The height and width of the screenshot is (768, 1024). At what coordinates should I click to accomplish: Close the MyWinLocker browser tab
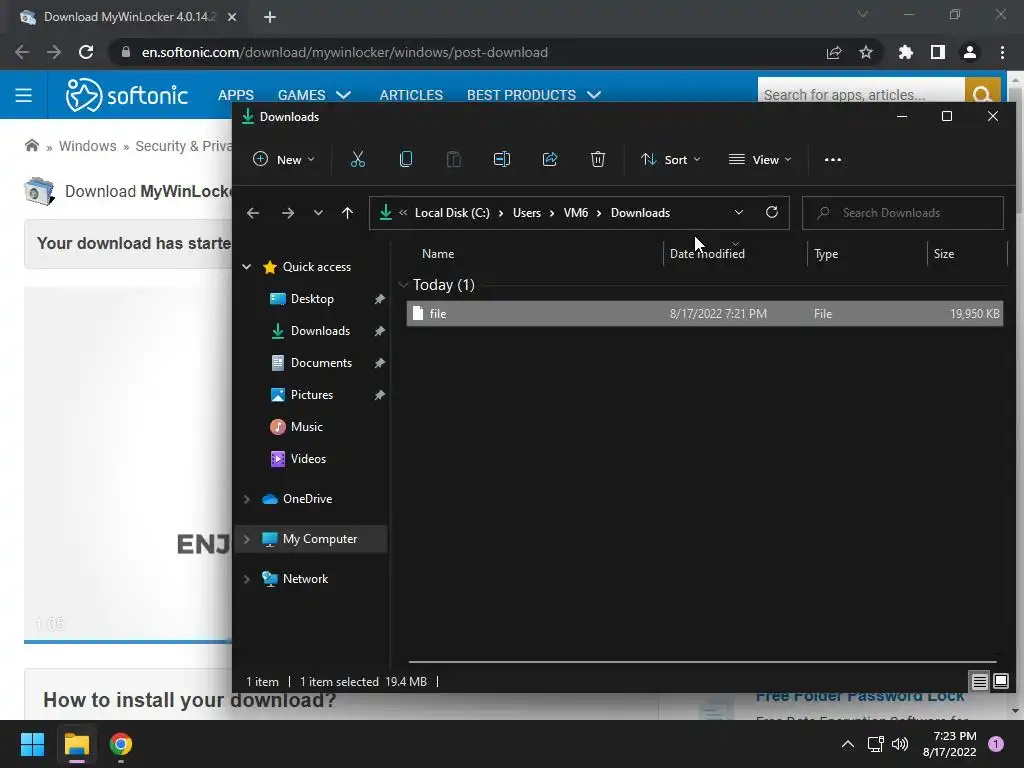[232, 17]
